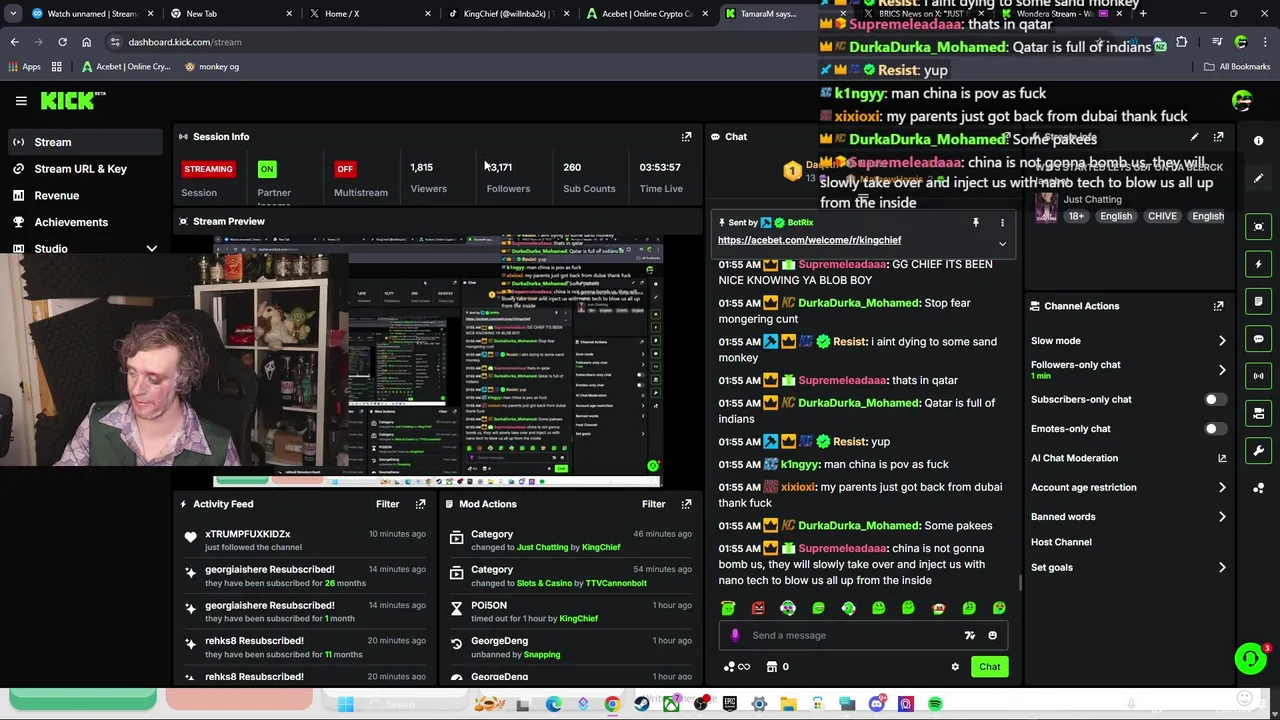Open the acebet.com pinned link
Viewport: 1280px width, 720px height.
coord(809,240)
